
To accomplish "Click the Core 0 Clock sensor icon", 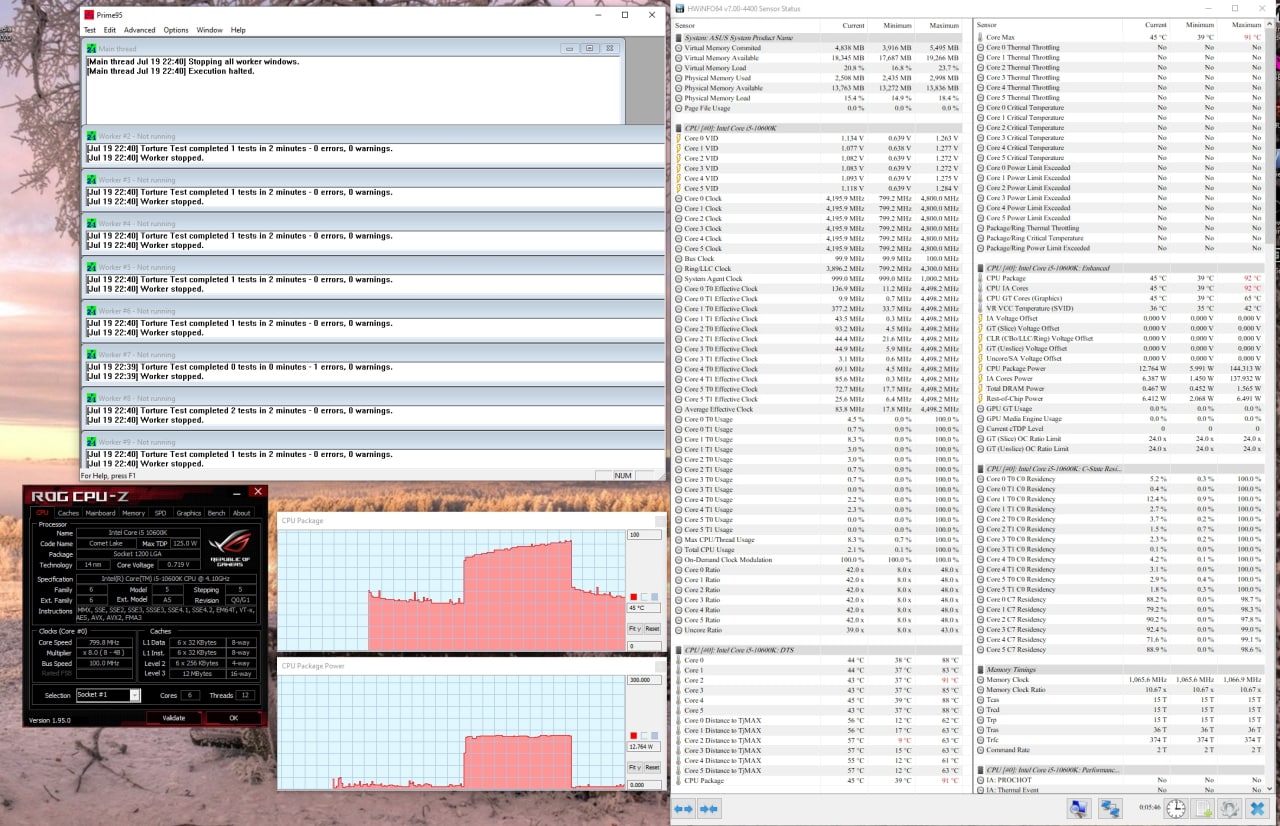I will pyautogui.click(x=679, y=198).
